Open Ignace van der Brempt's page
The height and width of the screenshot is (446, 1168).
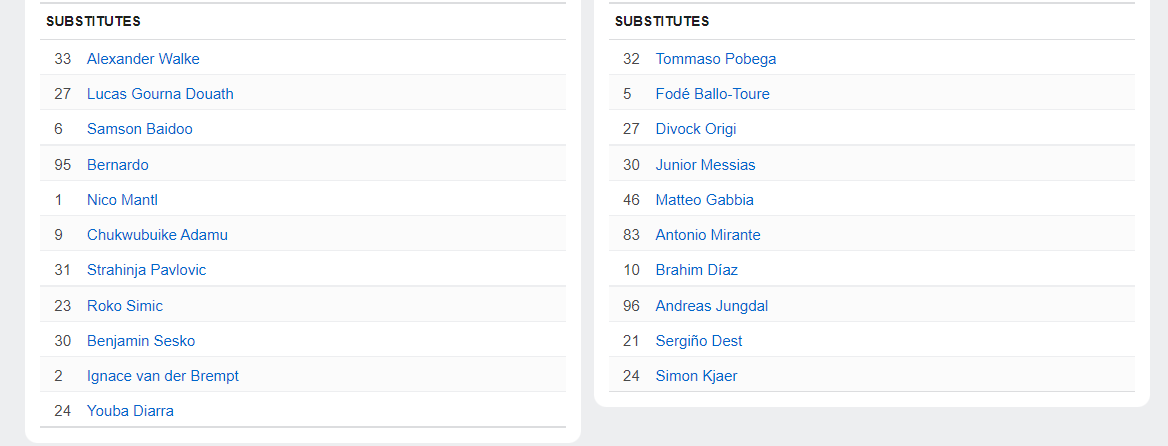[x=163, y=376]
